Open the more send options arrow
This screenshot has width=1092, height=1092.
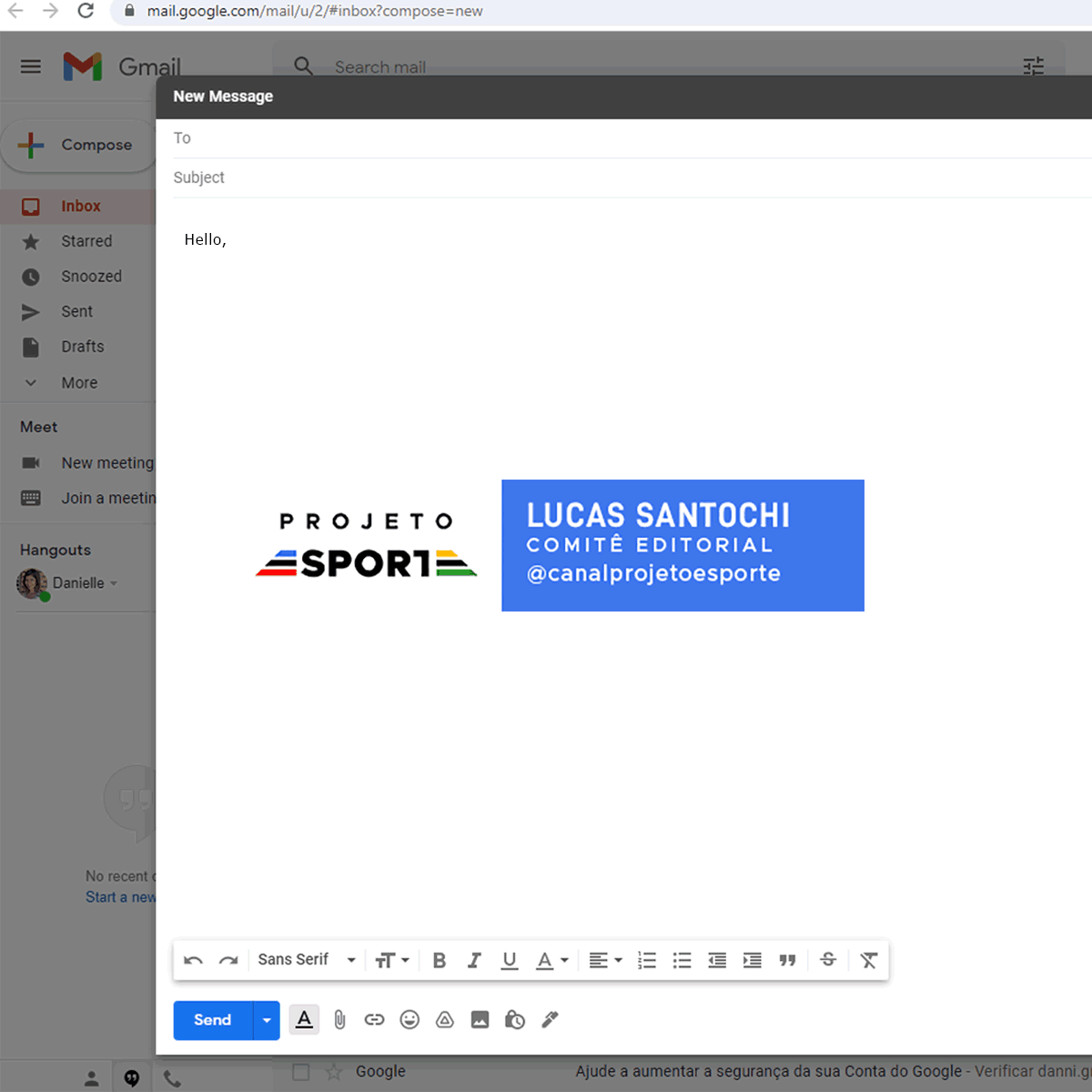pos(267,1020)
